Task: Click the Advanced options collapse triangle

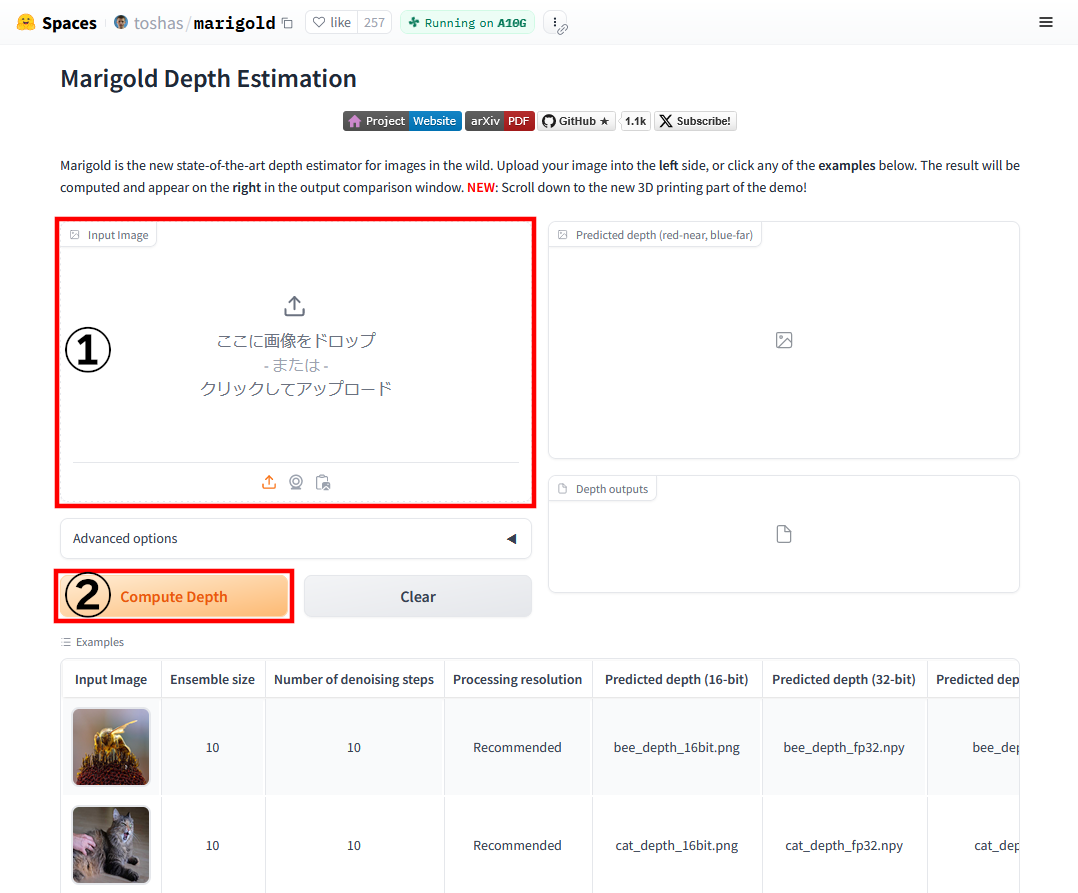Action: (511, 539)
